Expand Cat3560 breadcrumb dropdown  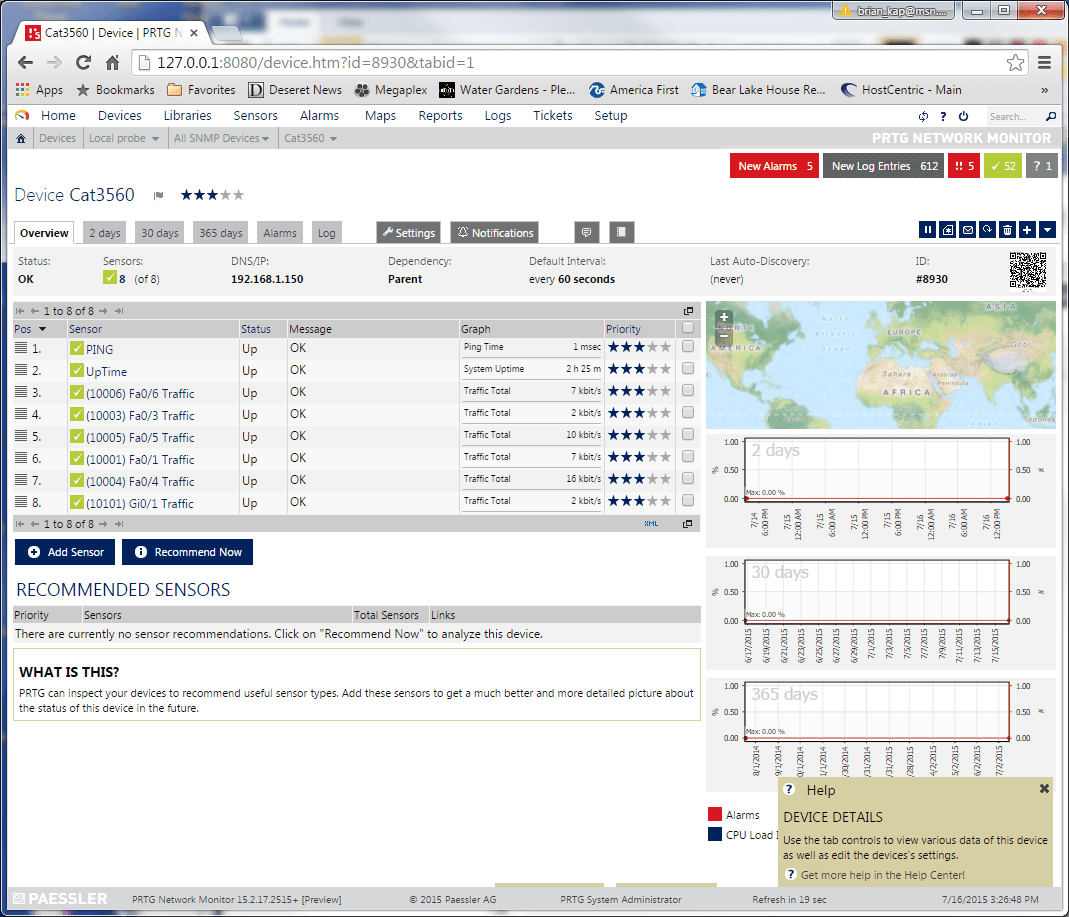[333, 139]
